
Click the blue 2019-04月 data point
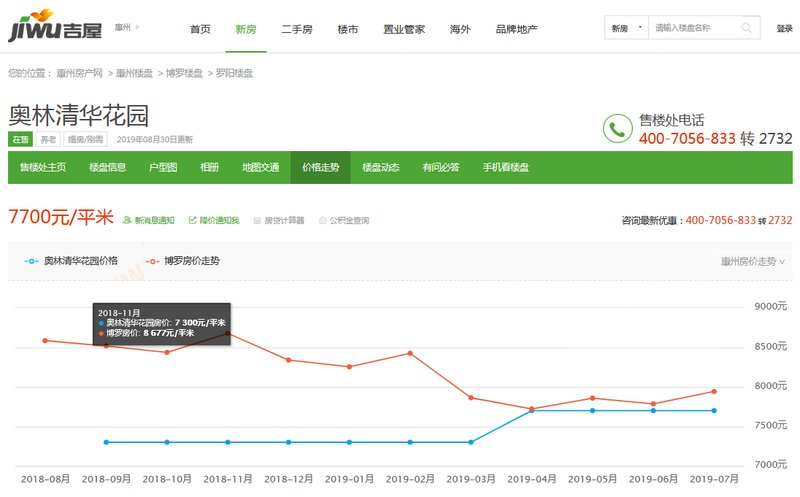coord(532,411)
